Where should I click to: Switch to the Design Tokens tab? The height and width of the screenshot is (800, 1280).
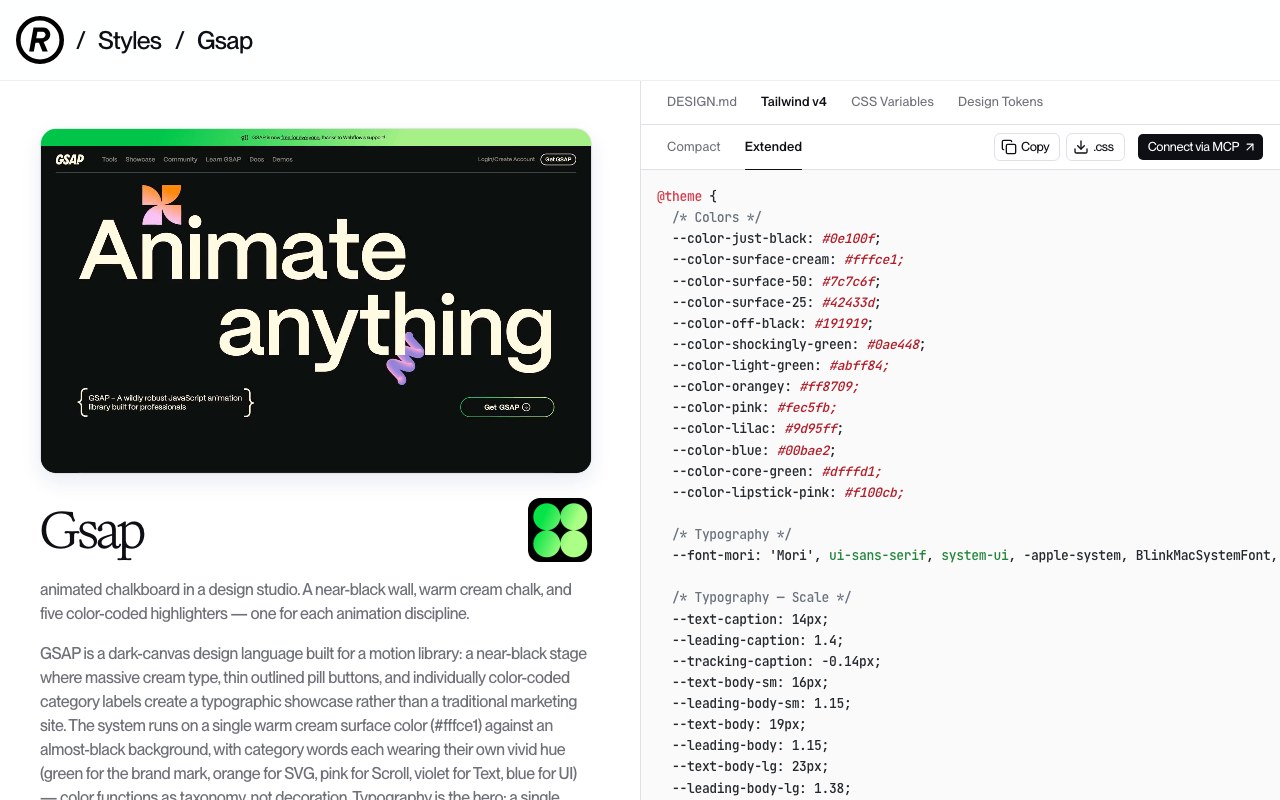(1000, 102)
